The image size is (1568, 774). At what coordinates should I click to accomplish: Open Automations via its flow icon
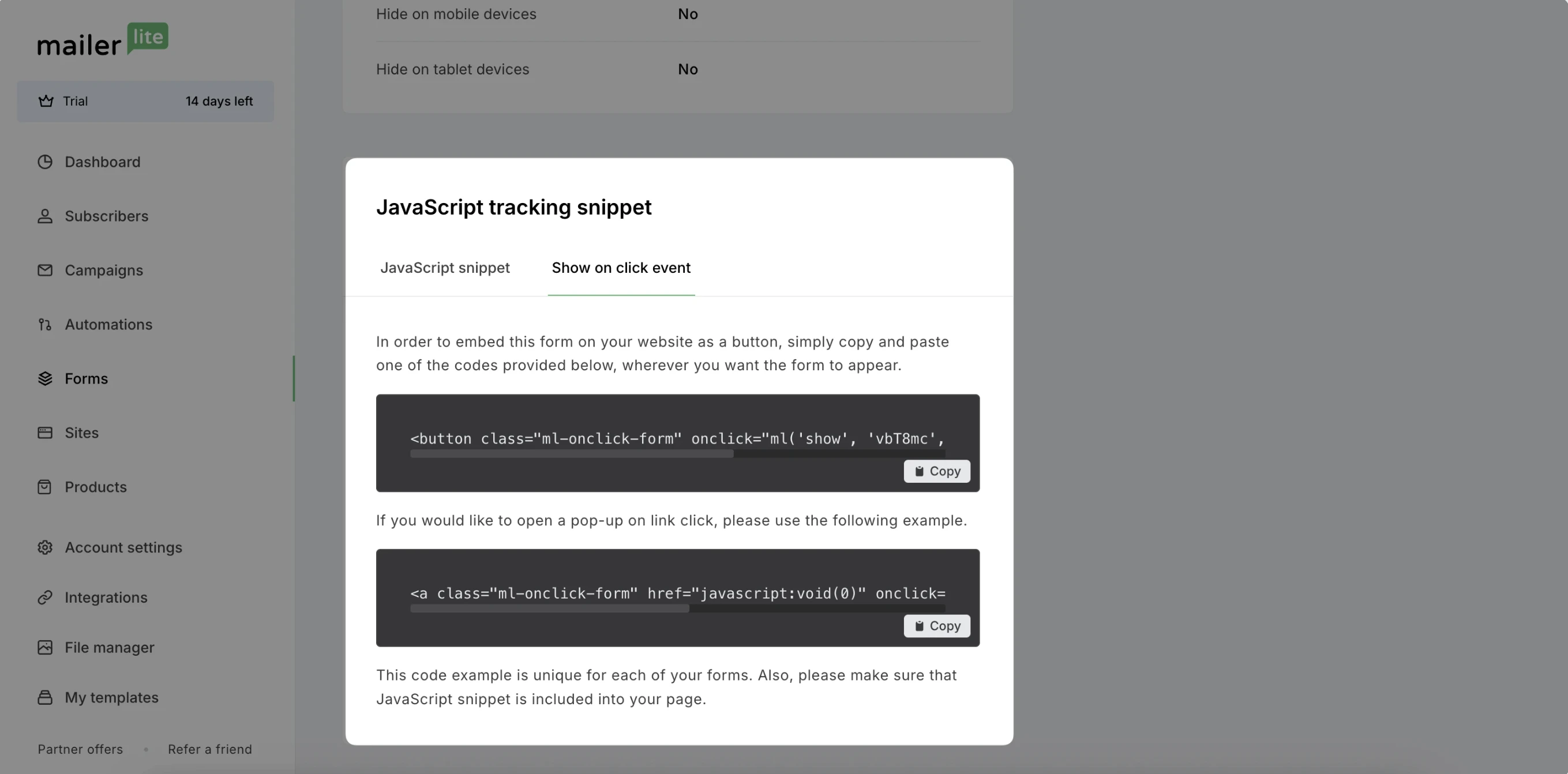pos(45,324)
